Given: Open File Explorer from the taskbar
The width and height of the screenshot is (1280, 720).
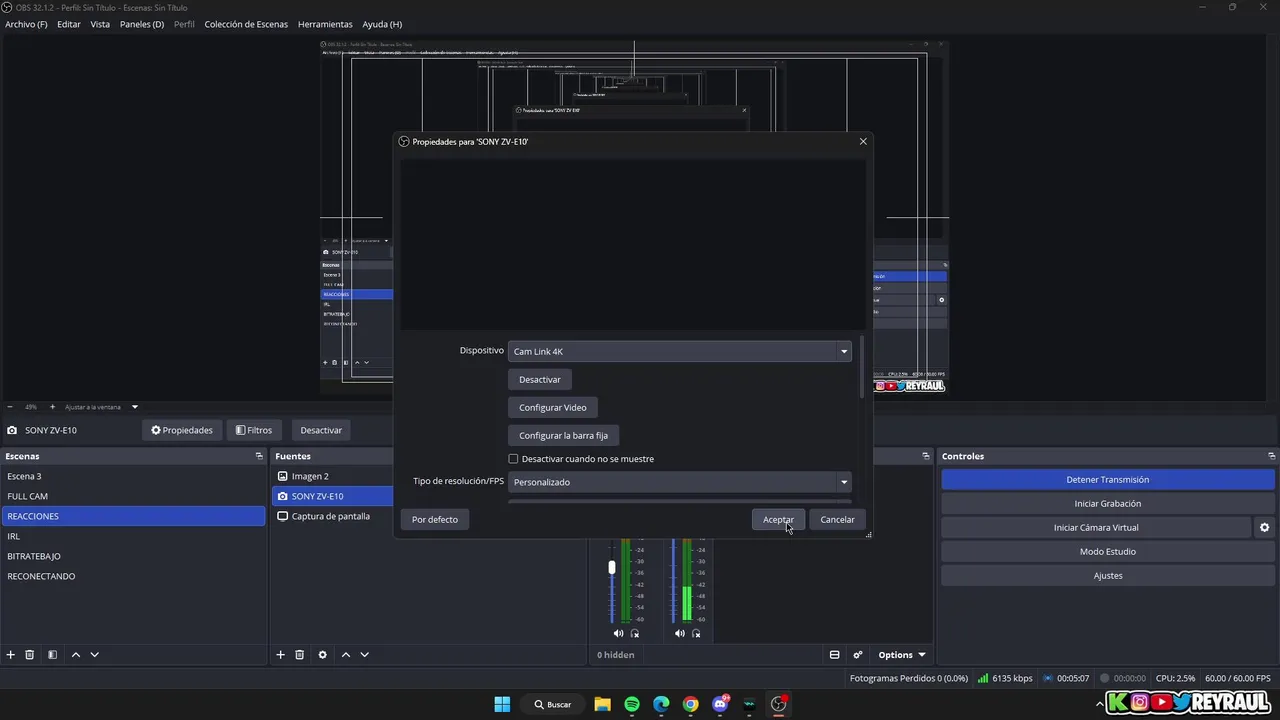Looking at the screenshot, I should (602, 704).
